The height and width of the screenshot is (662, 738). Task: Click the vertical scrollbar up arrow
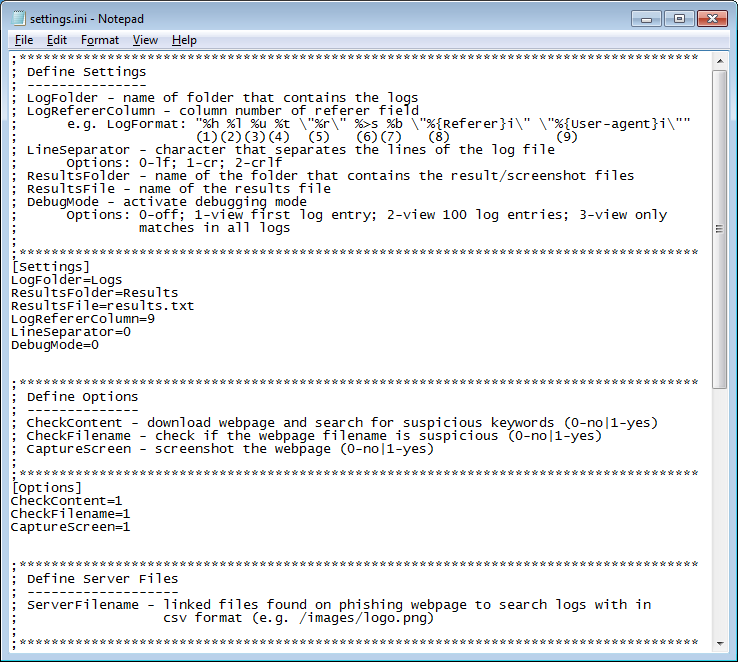(x=719, y=60)
